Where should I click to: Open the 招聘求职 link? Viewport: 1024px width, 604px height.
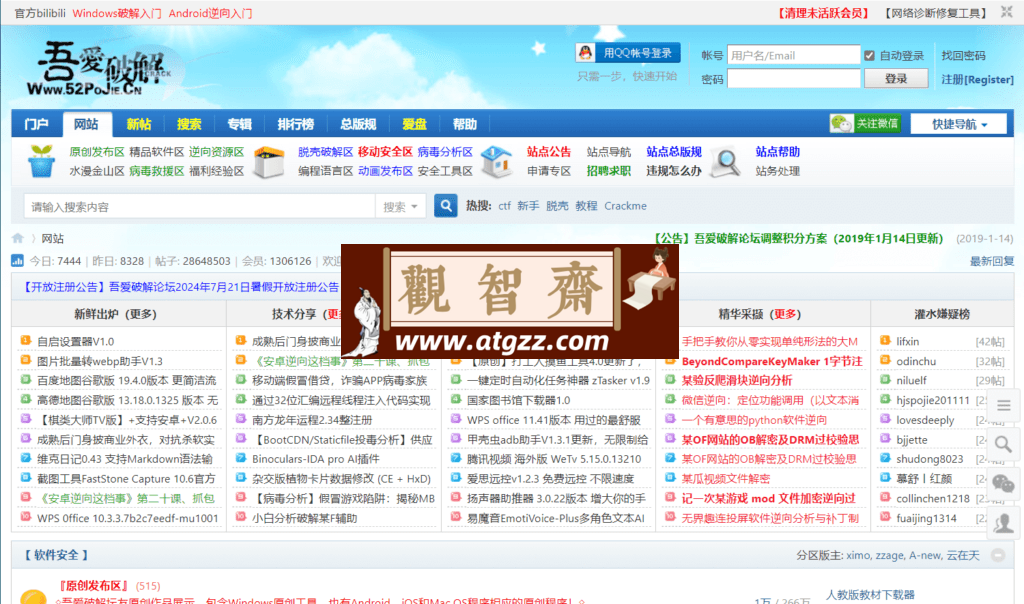click(609, 171)
